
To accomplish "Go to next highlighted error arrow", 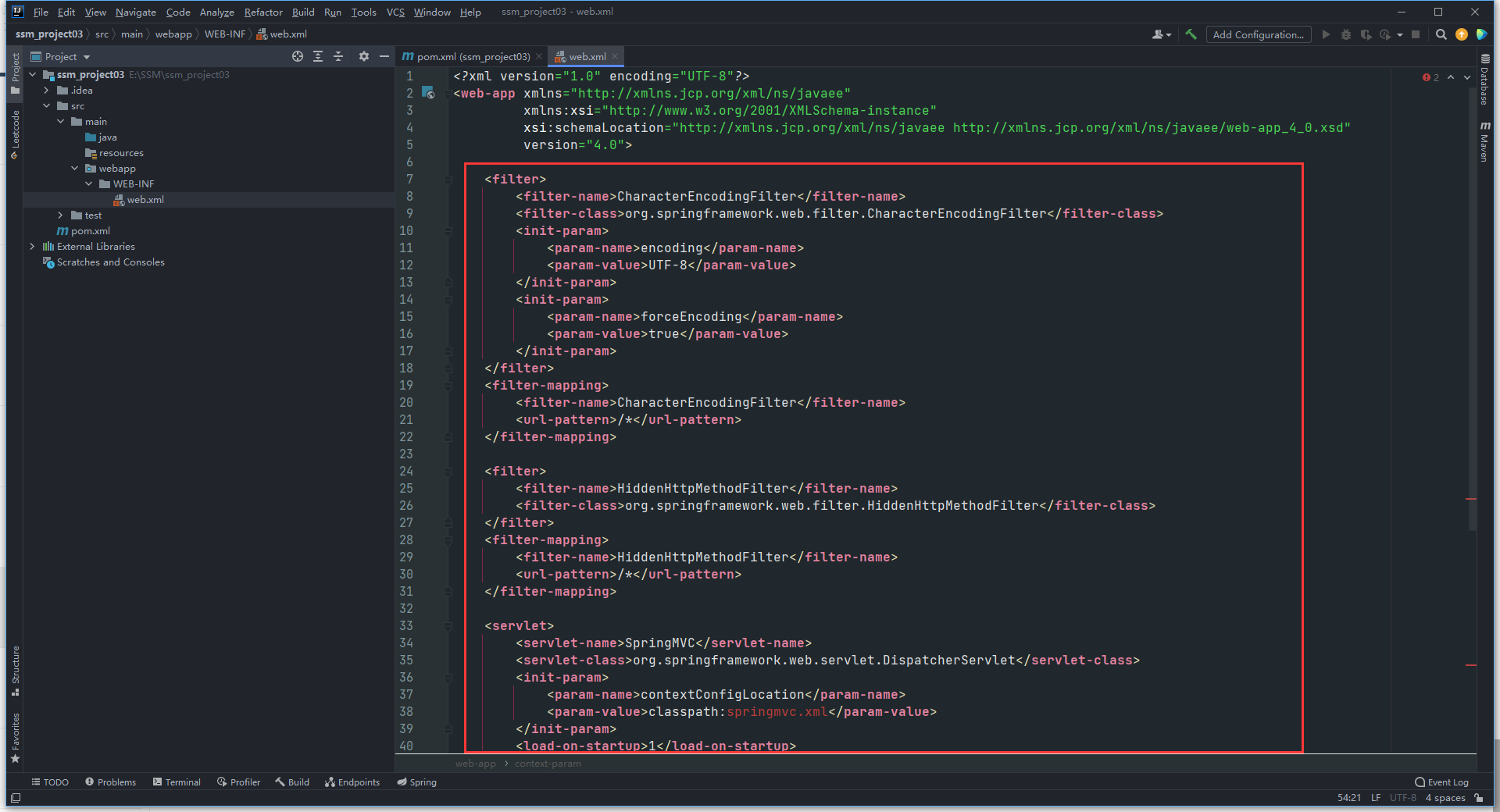I will point(1467,77).
